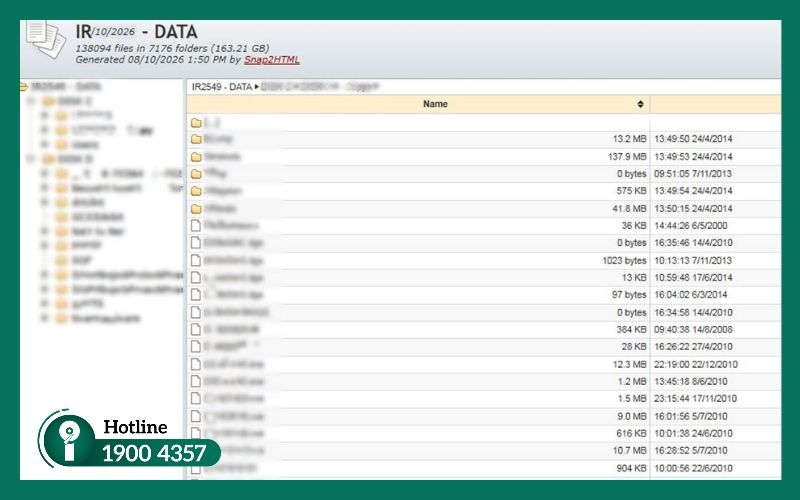Screen dimensions: 800x500
Task: Click the IR2549 - DATA breadcrumb
Action: coord(222,87)
